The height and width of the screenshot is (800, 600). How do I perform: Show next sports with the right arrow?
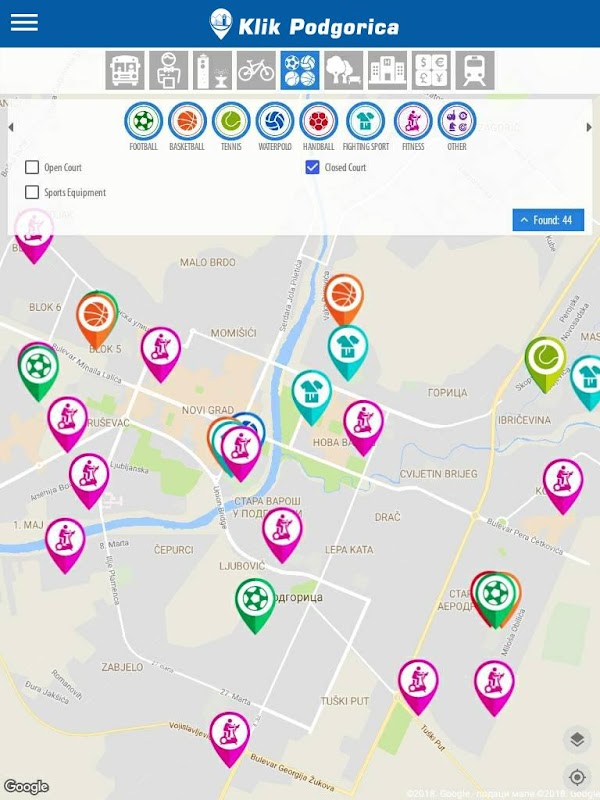pyautogui.click(x=589, y=127)
